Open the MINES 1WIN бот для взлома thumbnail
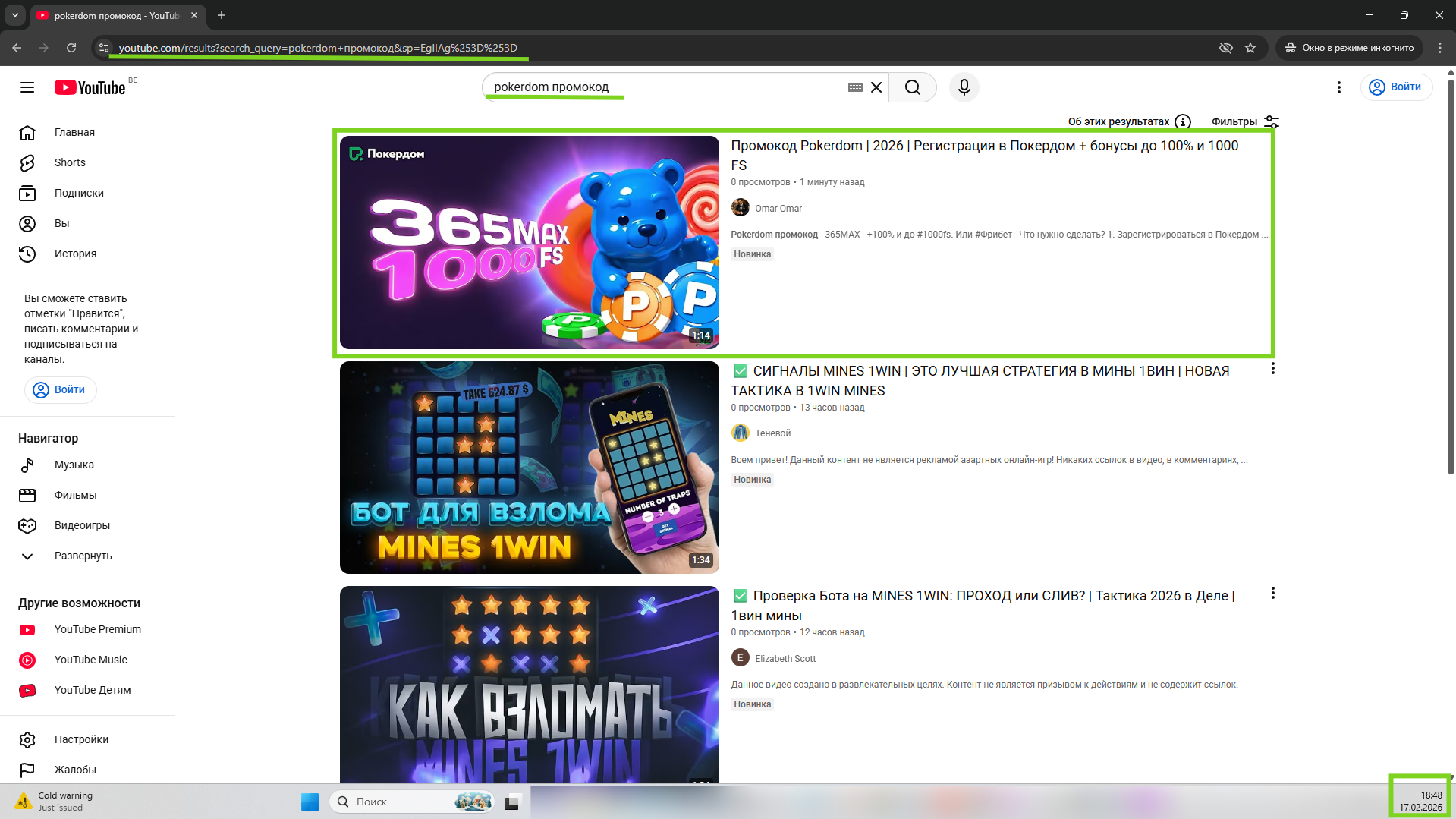This screenshot has width=1456, height=819. pyautogui.click(x=529, y=468)
